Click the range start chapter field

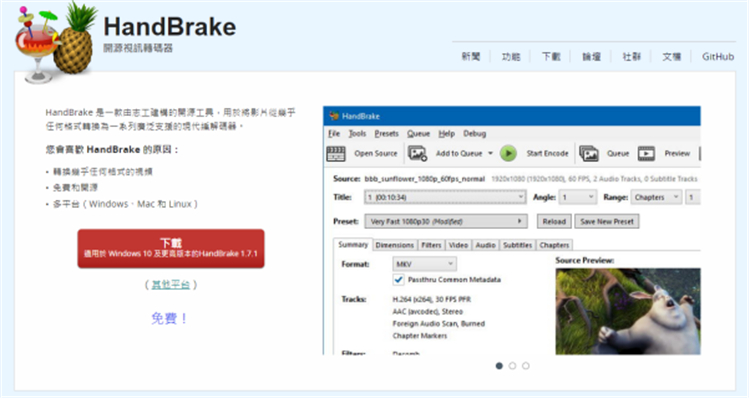(693, 197)
